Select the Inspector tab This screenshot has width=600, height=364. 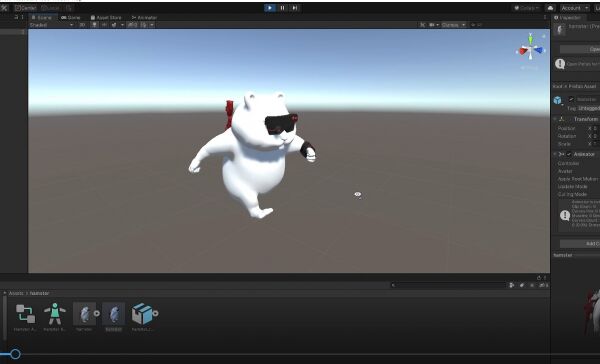pyautogui.click(x=568, y=18)
